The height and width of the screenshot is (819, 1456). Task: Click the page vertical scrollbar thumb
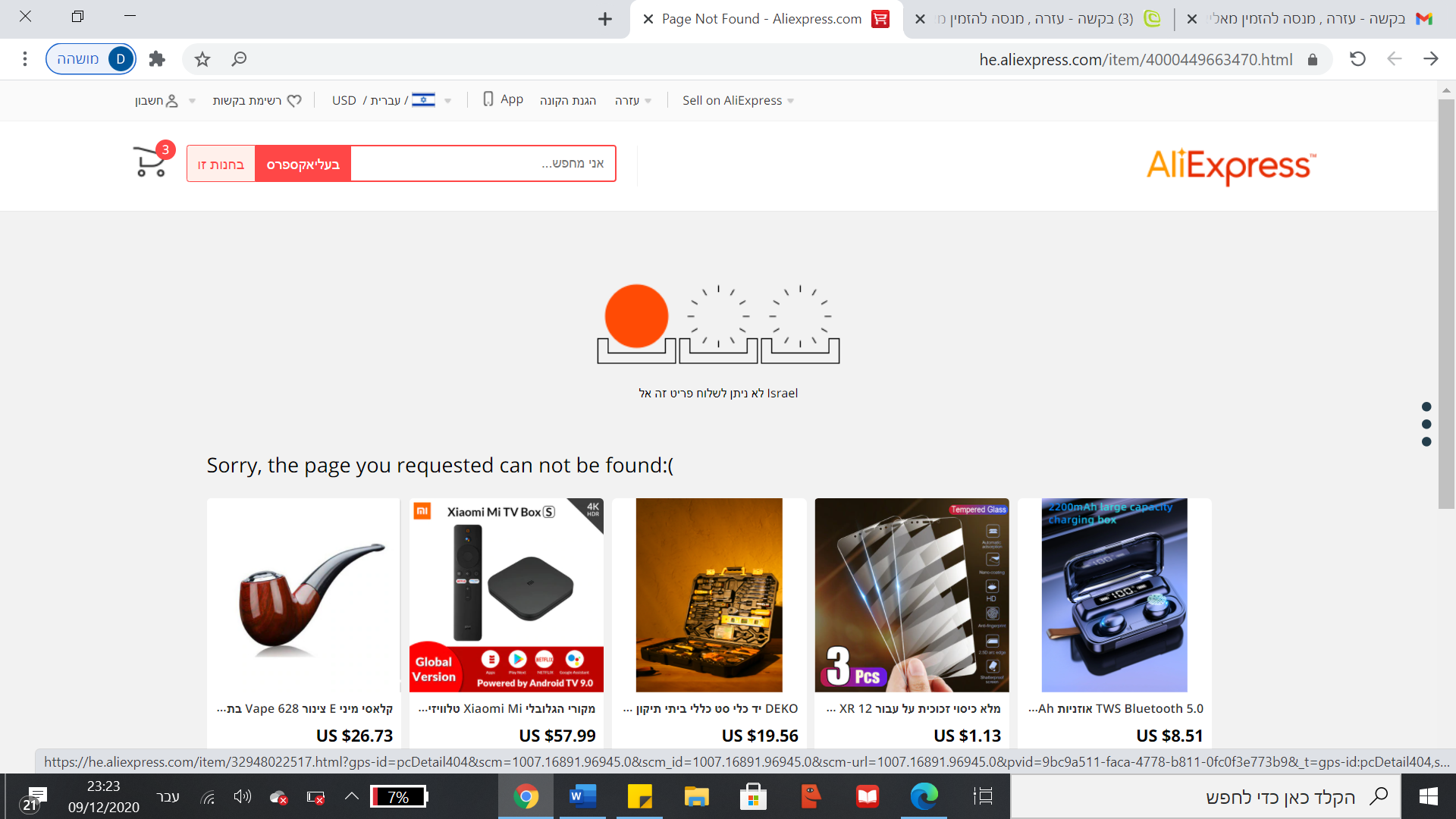click(1446, 303)
